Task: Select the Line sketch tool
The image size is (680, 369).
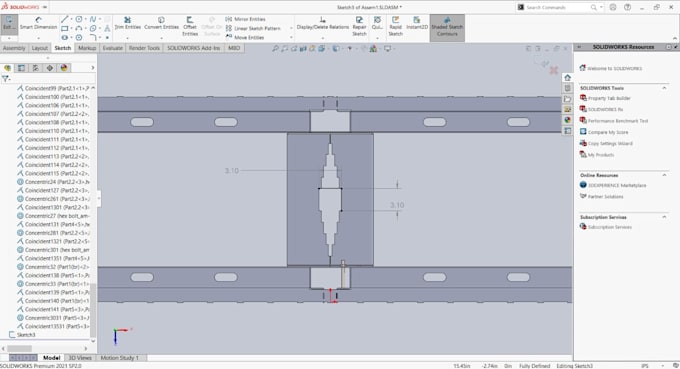Action: tap(65, 19)
